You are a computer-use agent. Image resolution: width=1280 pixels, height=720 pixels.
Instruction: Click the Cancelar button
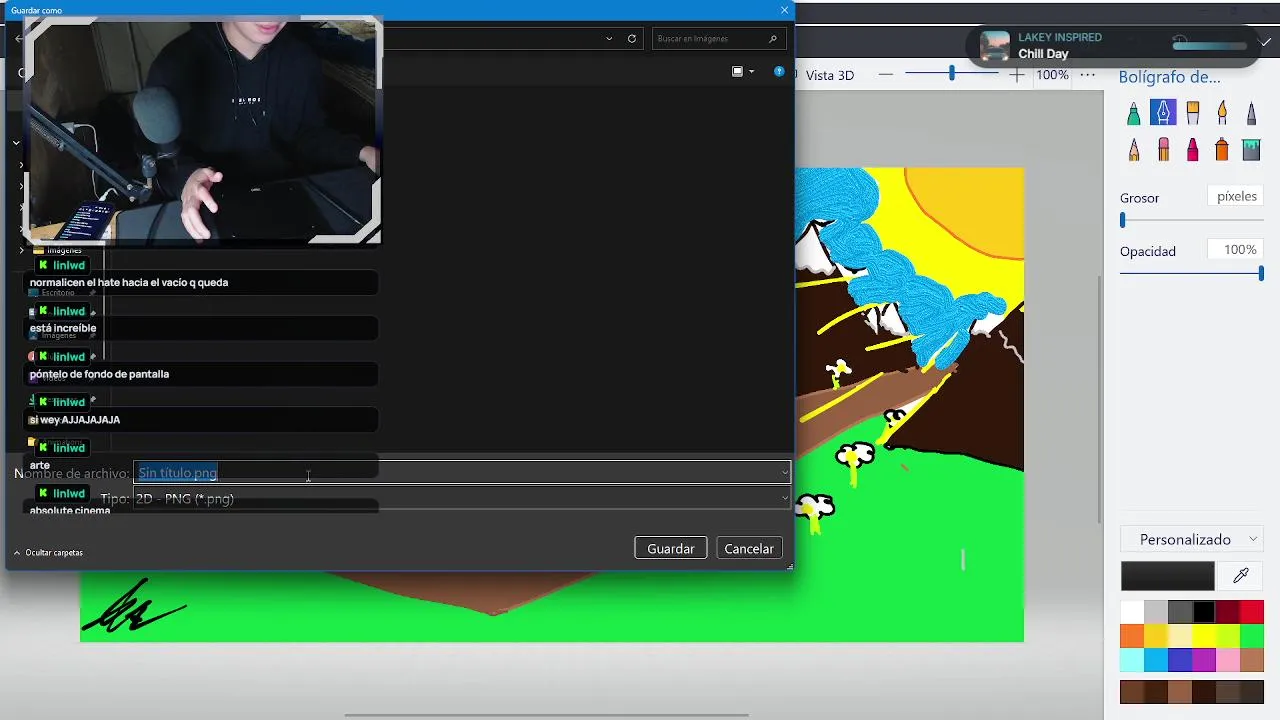(749, 548)
